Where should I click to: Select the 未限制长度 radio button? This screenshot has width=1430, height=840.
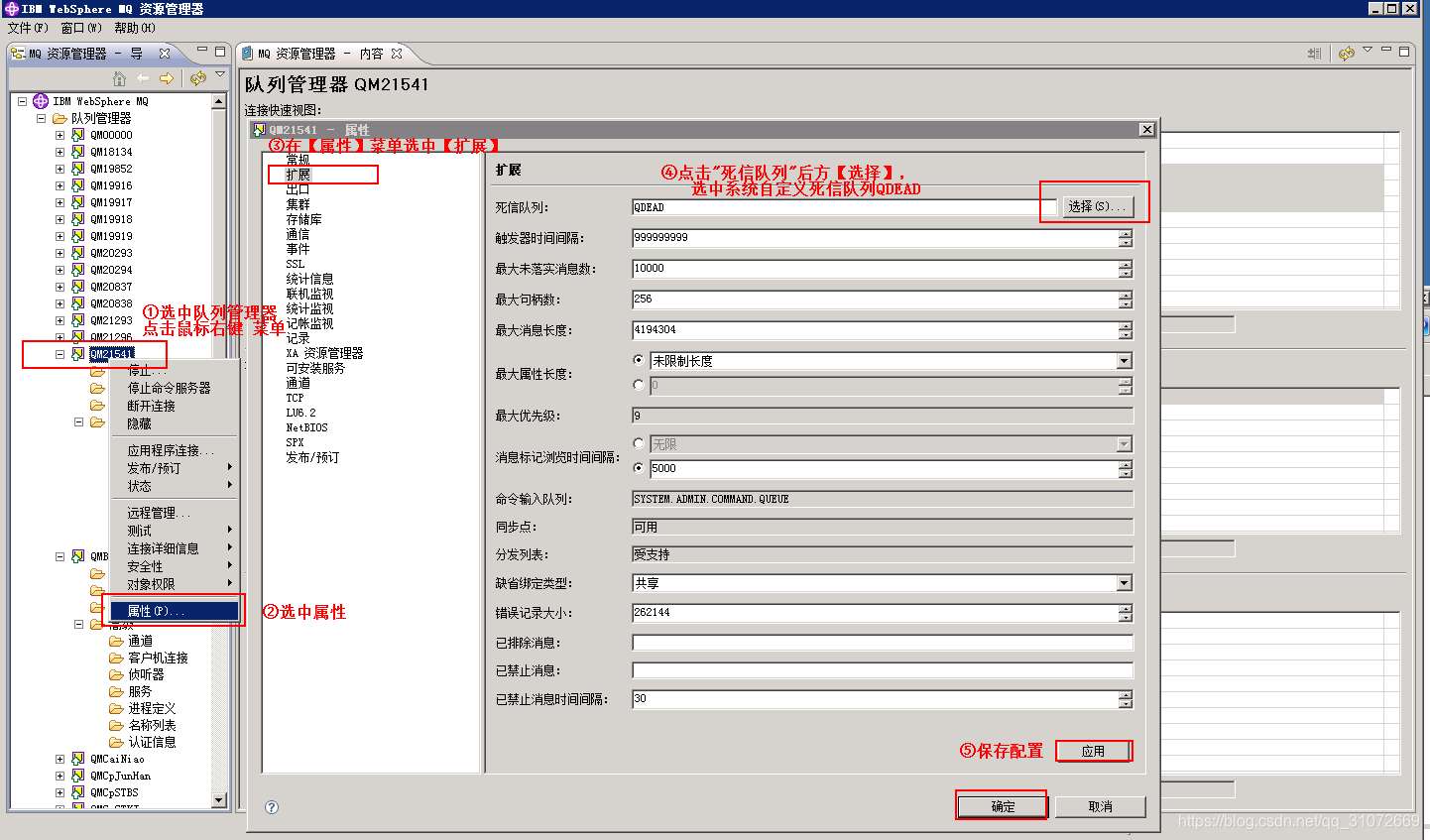tap(639, 360)
